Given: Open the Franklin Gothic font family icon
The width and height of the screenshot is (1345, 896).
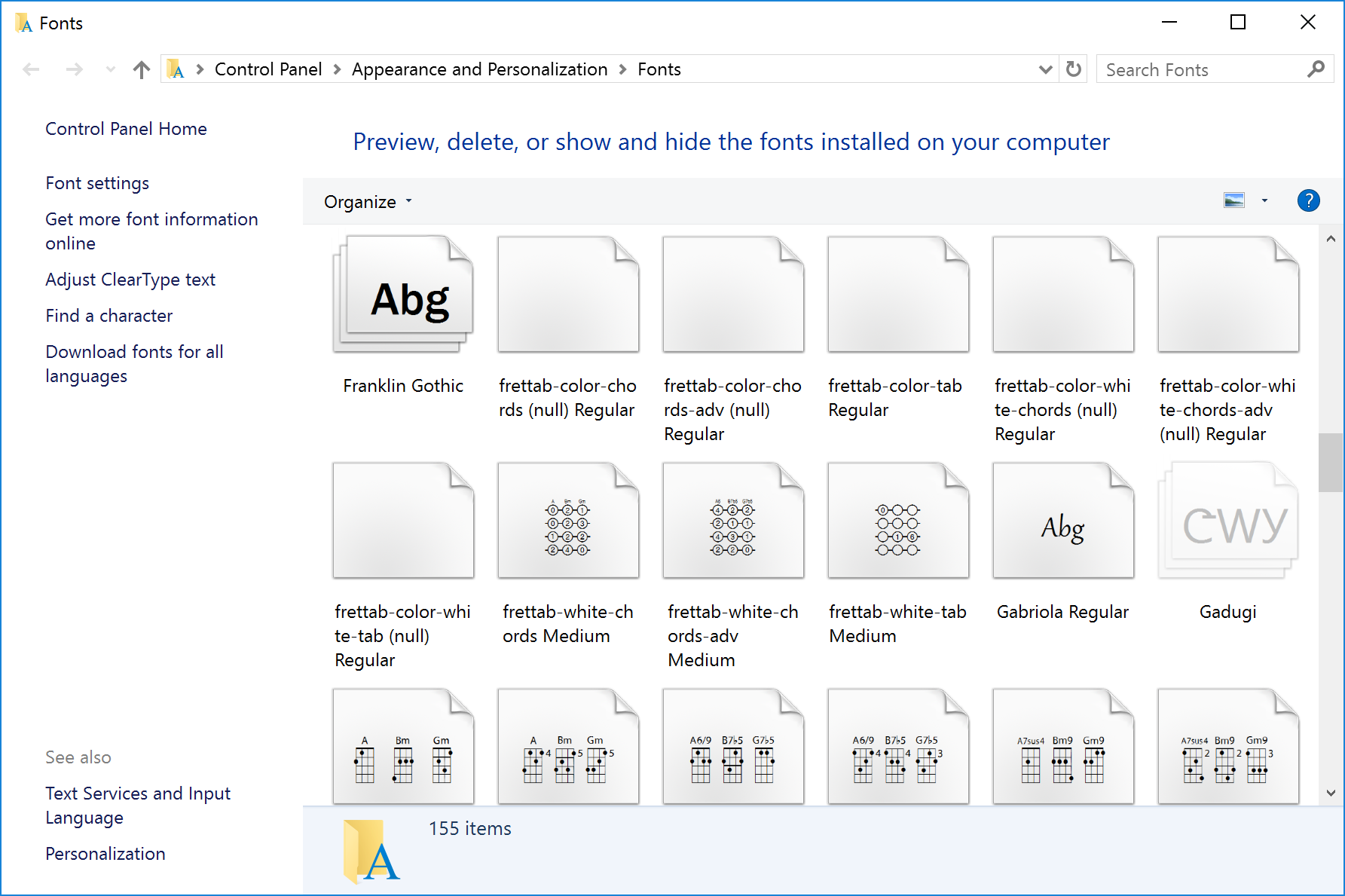Looking at the screenshot, I should click(x=404, y=295).
